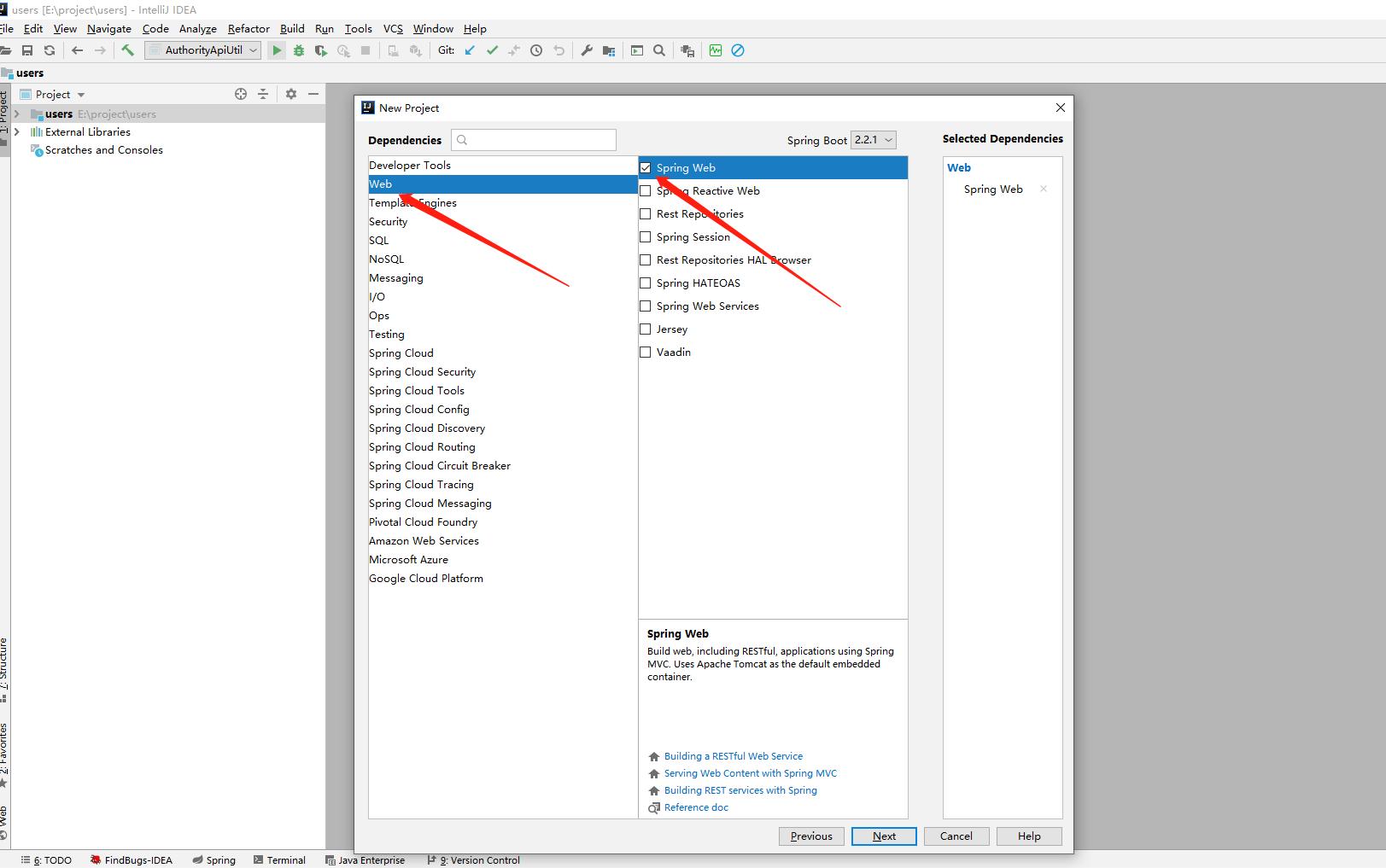Viewport: 1386px width, 868px height.
Task: Enable the Spring Session checkbox
Action: coord(646,237)
